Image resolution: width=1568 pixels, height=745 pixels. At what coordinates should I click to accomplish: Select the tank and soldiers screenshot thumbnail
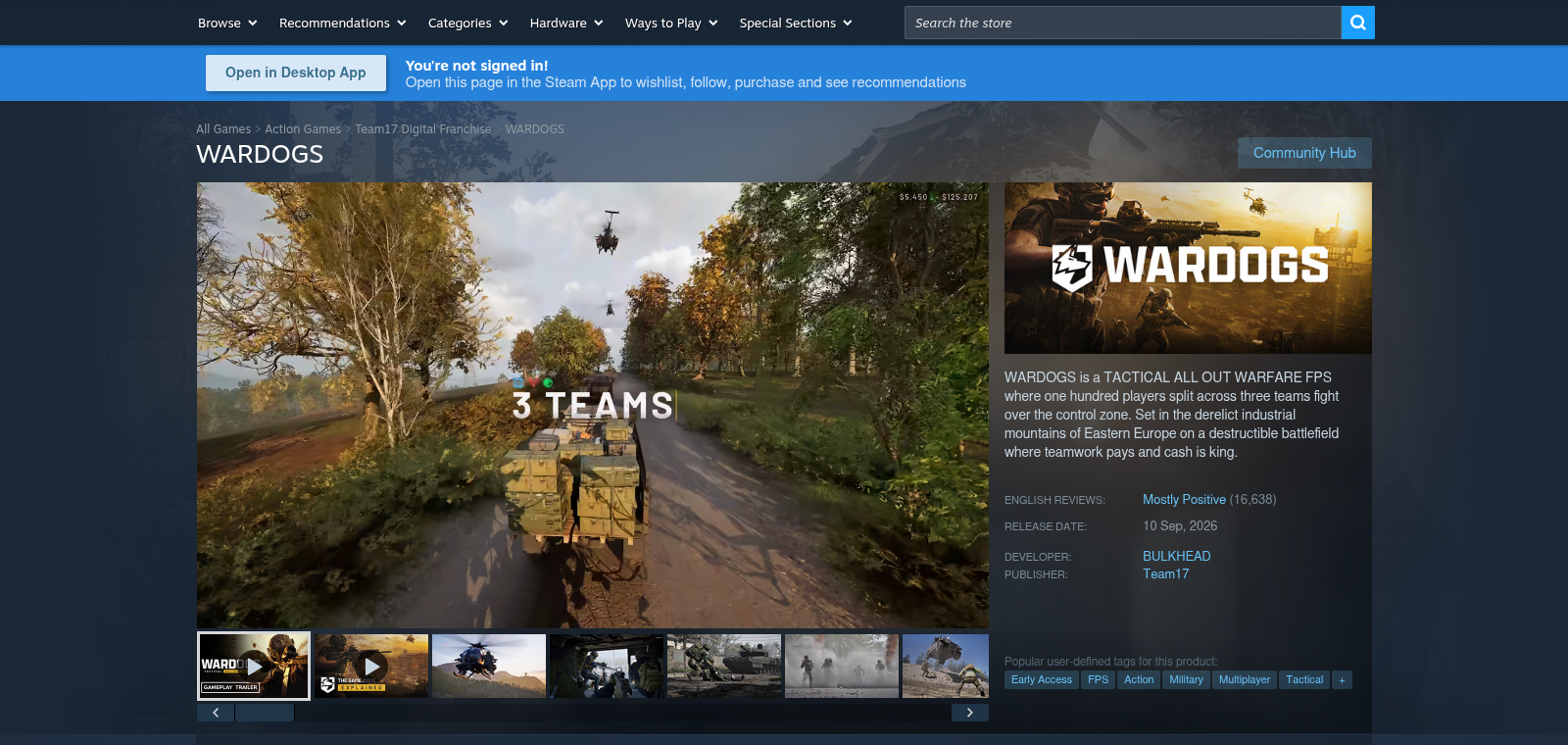724,667
